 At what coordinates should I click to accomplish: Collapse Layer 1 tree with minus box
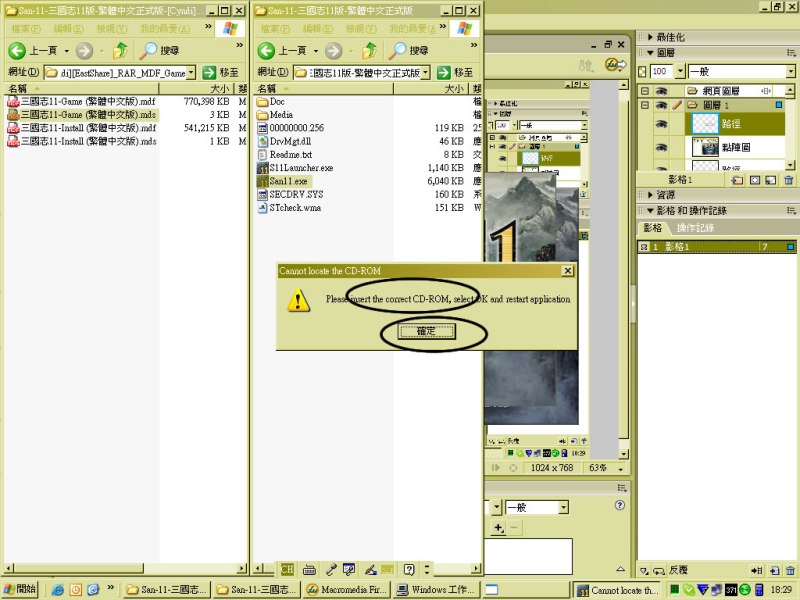click(644, 105)
